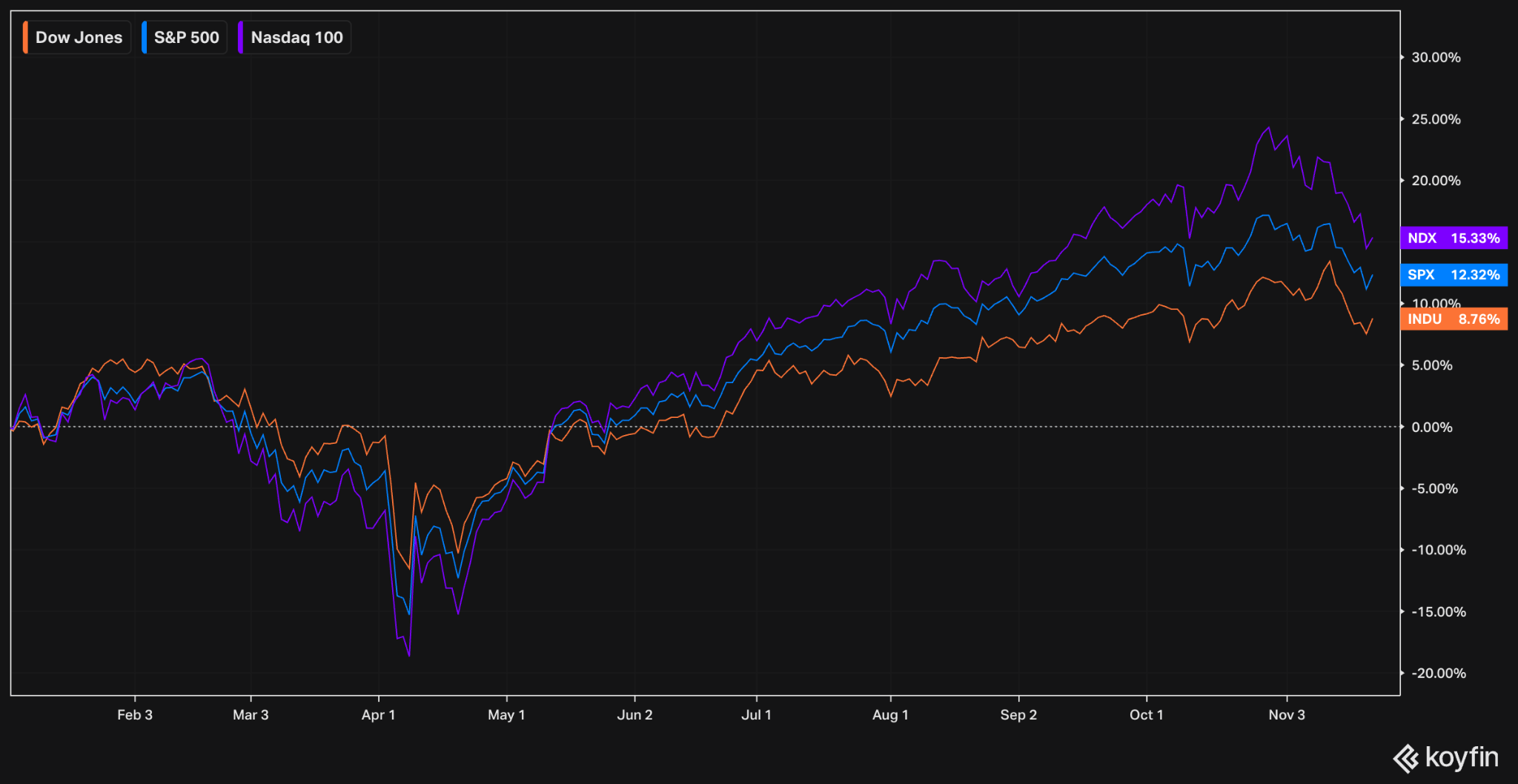This screenshot has width=1518, height=784.
Task: Click the -15.00% axis label
Action: [1438, 612]
